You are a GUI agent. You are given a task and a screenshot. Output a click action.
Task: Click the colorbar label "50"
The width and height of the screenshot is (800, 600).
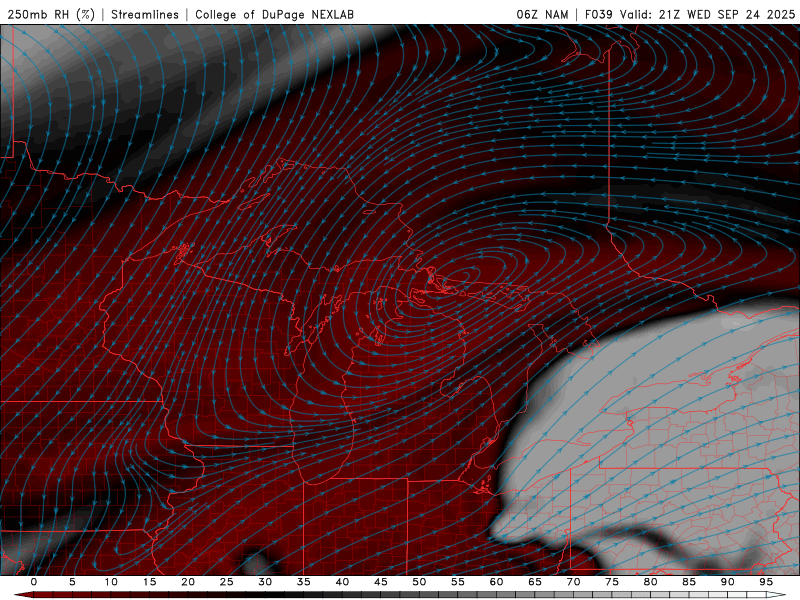point(419,582)
